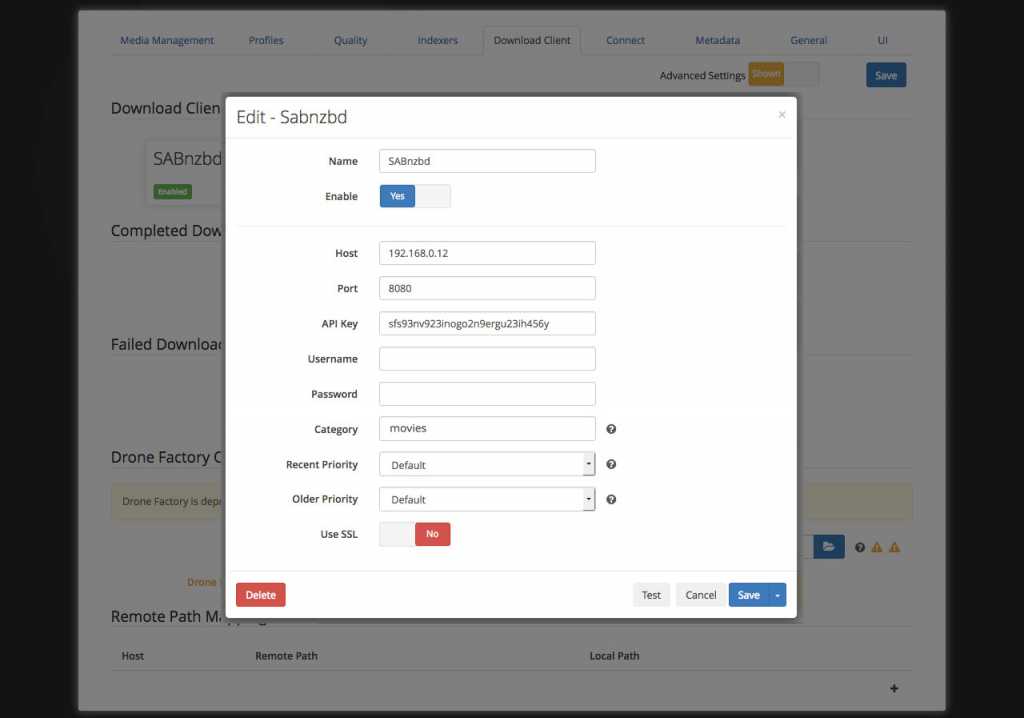The height and width of the screenshot is (718, 1024).
Task: Close the Edit Sabnzbd dialog with the X
Action: click(781, 114)
